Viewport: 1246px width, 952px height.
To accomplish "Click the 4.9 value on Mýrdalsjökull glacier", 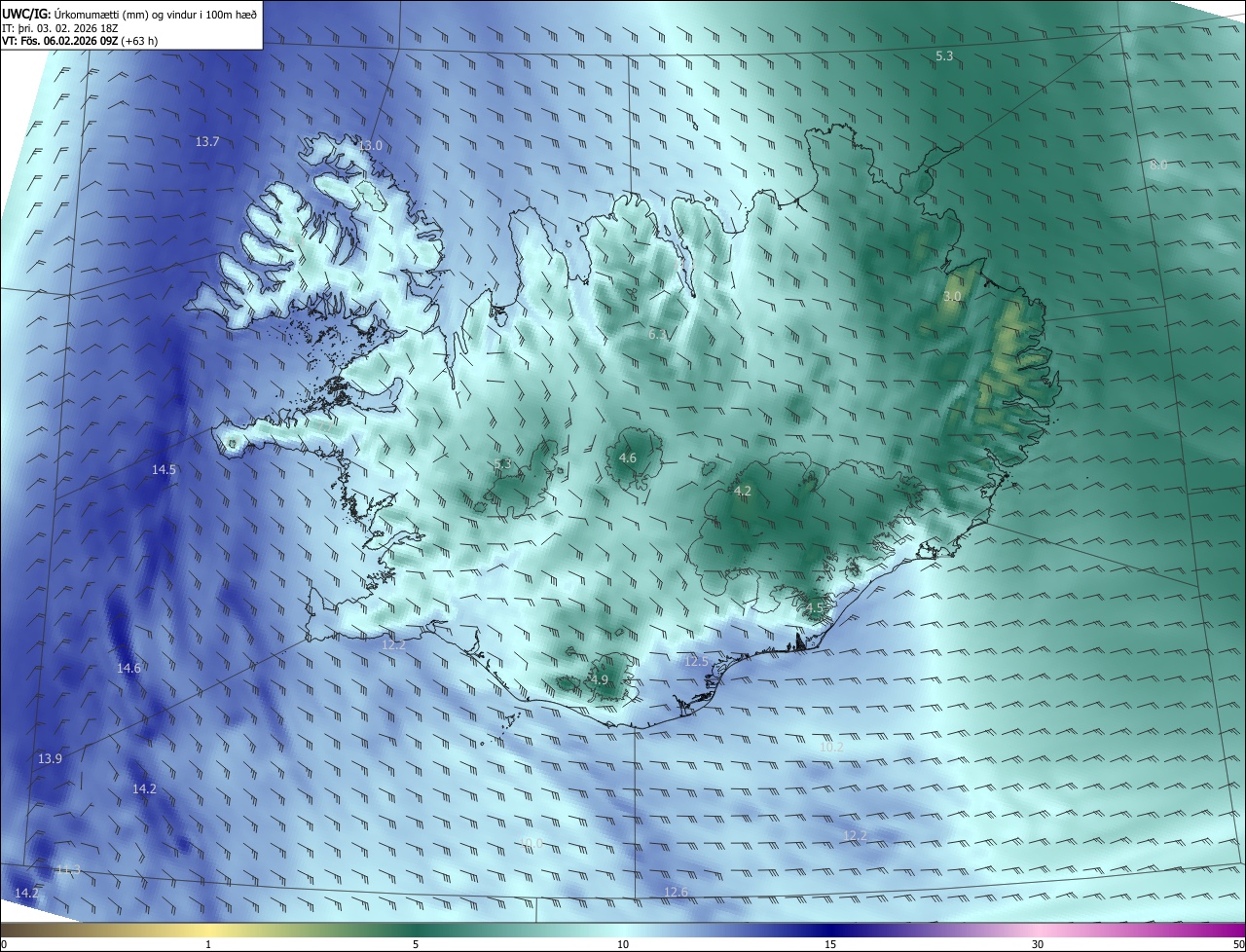I will point(600,680).
